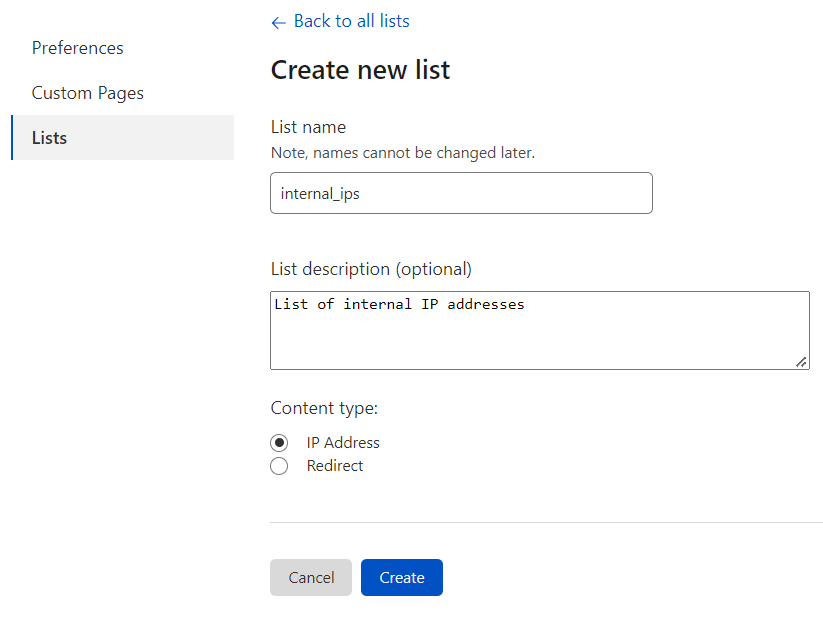Select the IP Address radio button
This screenshot has width=823, height=617.
pyautogui.click(x=279, y=442)
